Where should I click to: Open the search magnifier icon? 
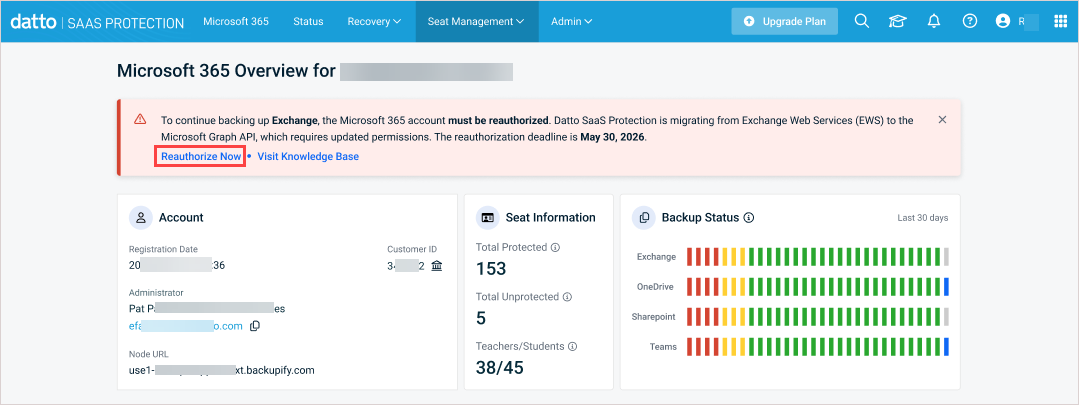861,21
